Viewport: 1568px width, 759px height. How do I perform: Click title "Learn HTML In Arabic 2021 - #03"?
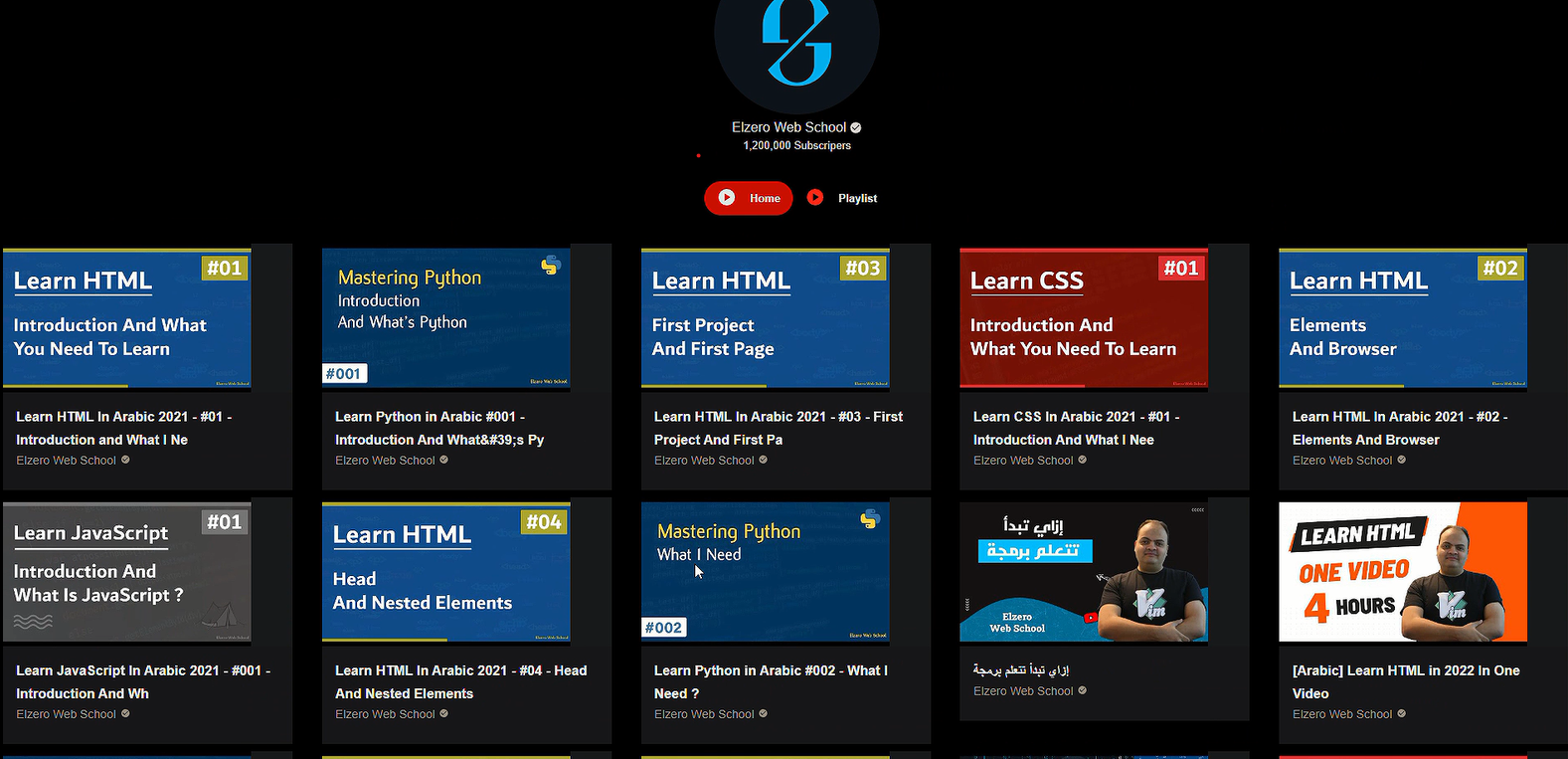779,428
